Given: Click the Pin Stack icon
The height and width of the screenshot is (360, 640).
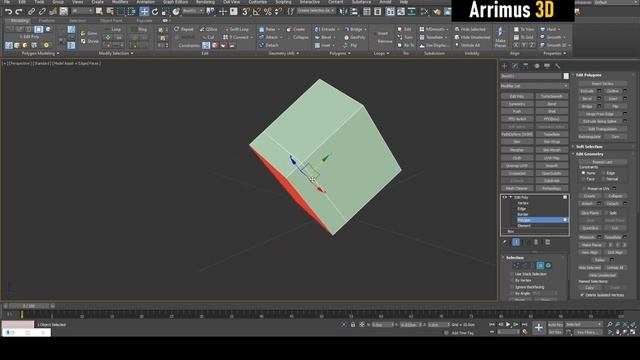Looking at the screenshot, I should tap(505, 242).
